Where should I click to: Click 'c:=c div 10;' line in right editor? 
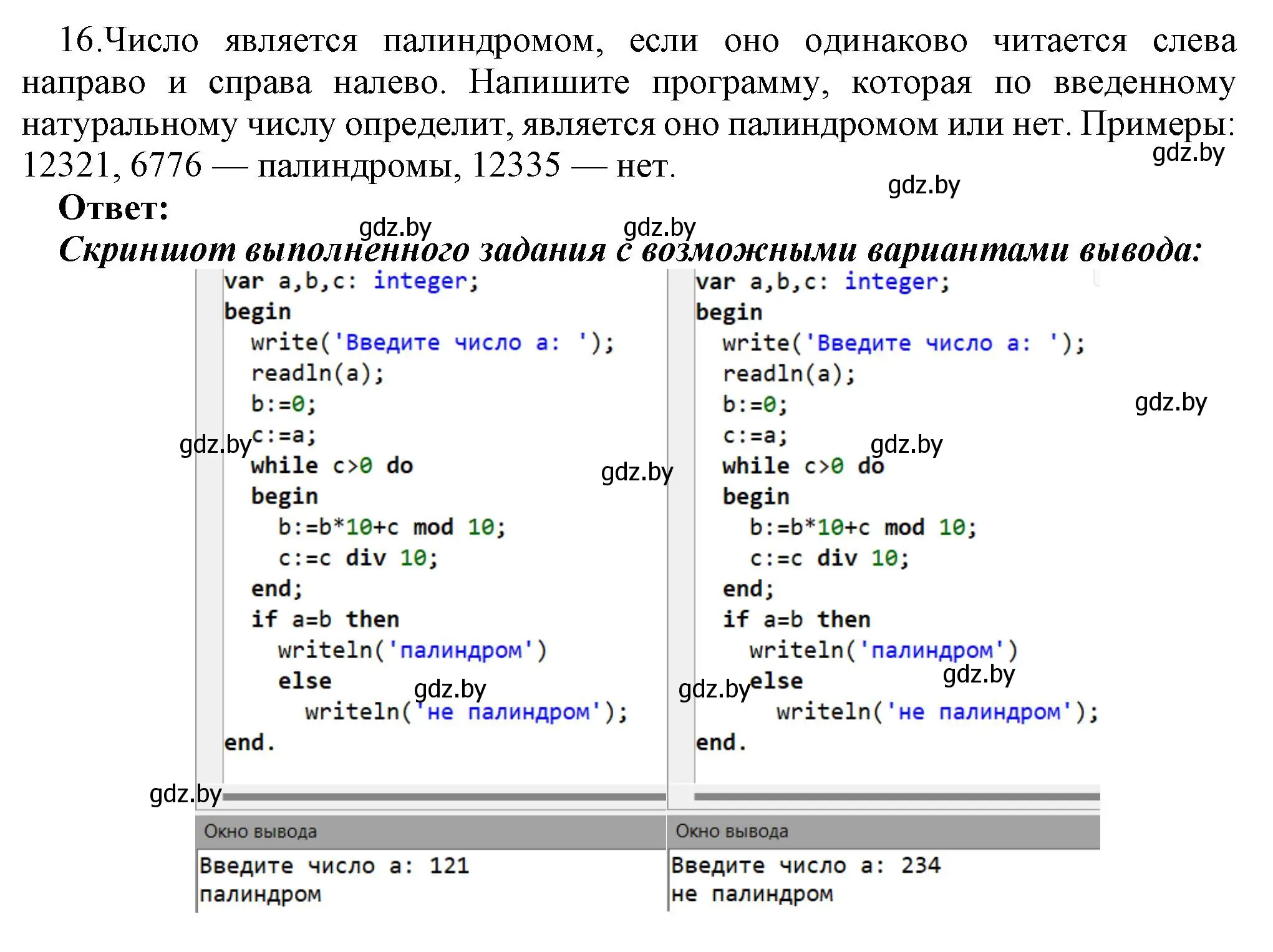click(830, 558)
